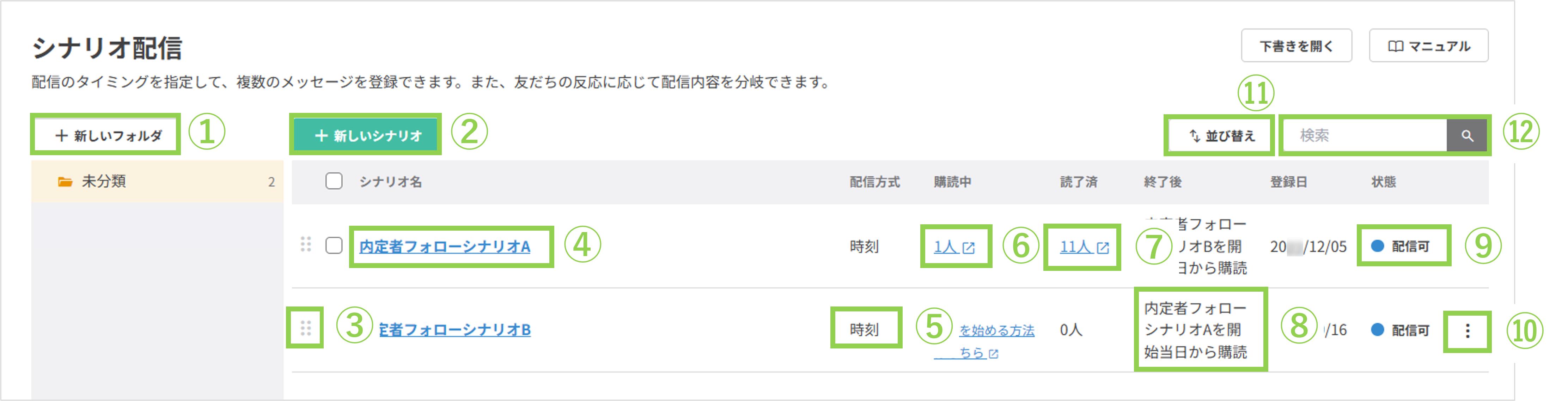Check the select-all checkbox in header
This screenshot has width=1568, height=401.
[334, 181]
